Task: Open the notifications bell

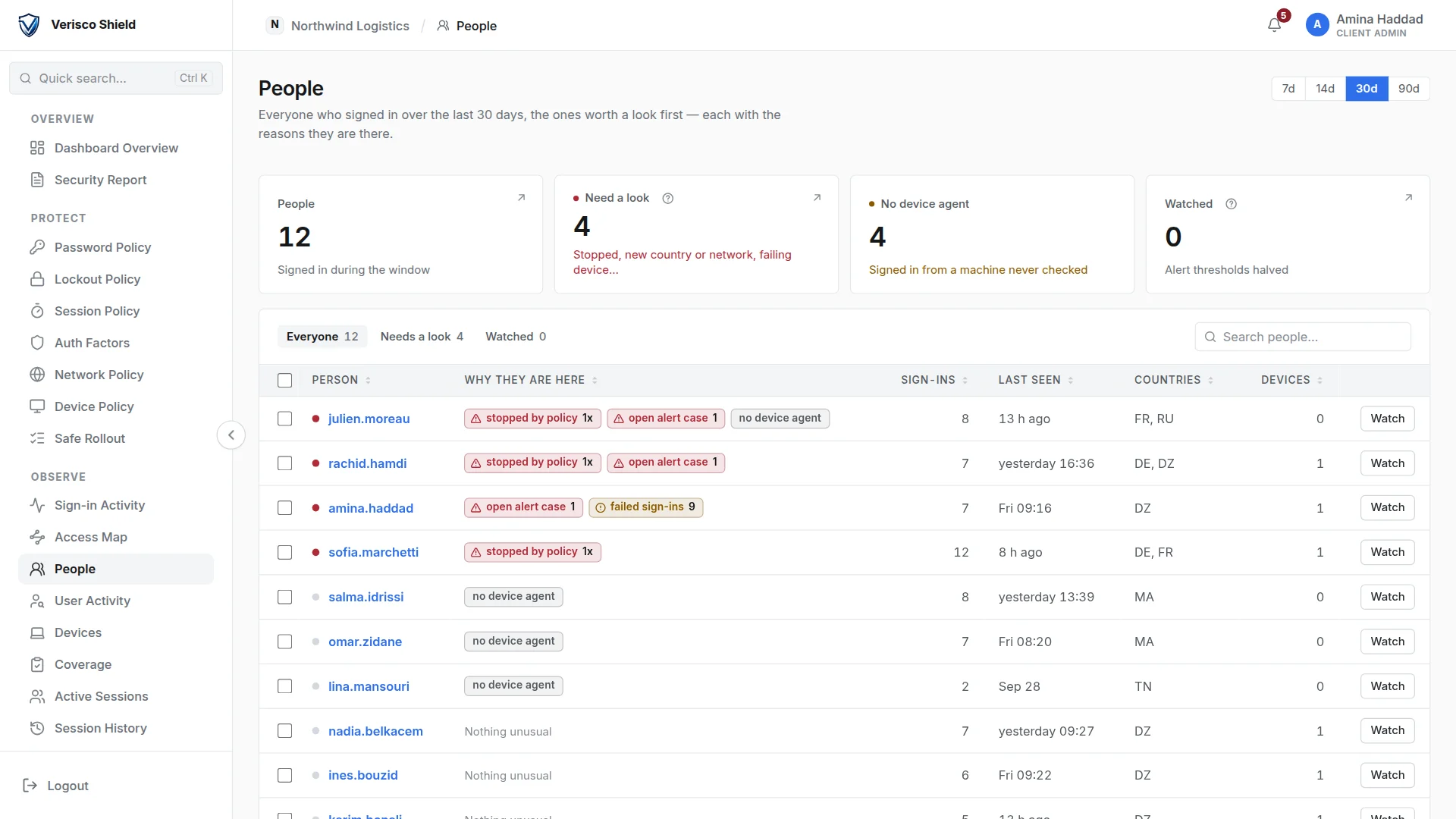Action: [1274, 25]
